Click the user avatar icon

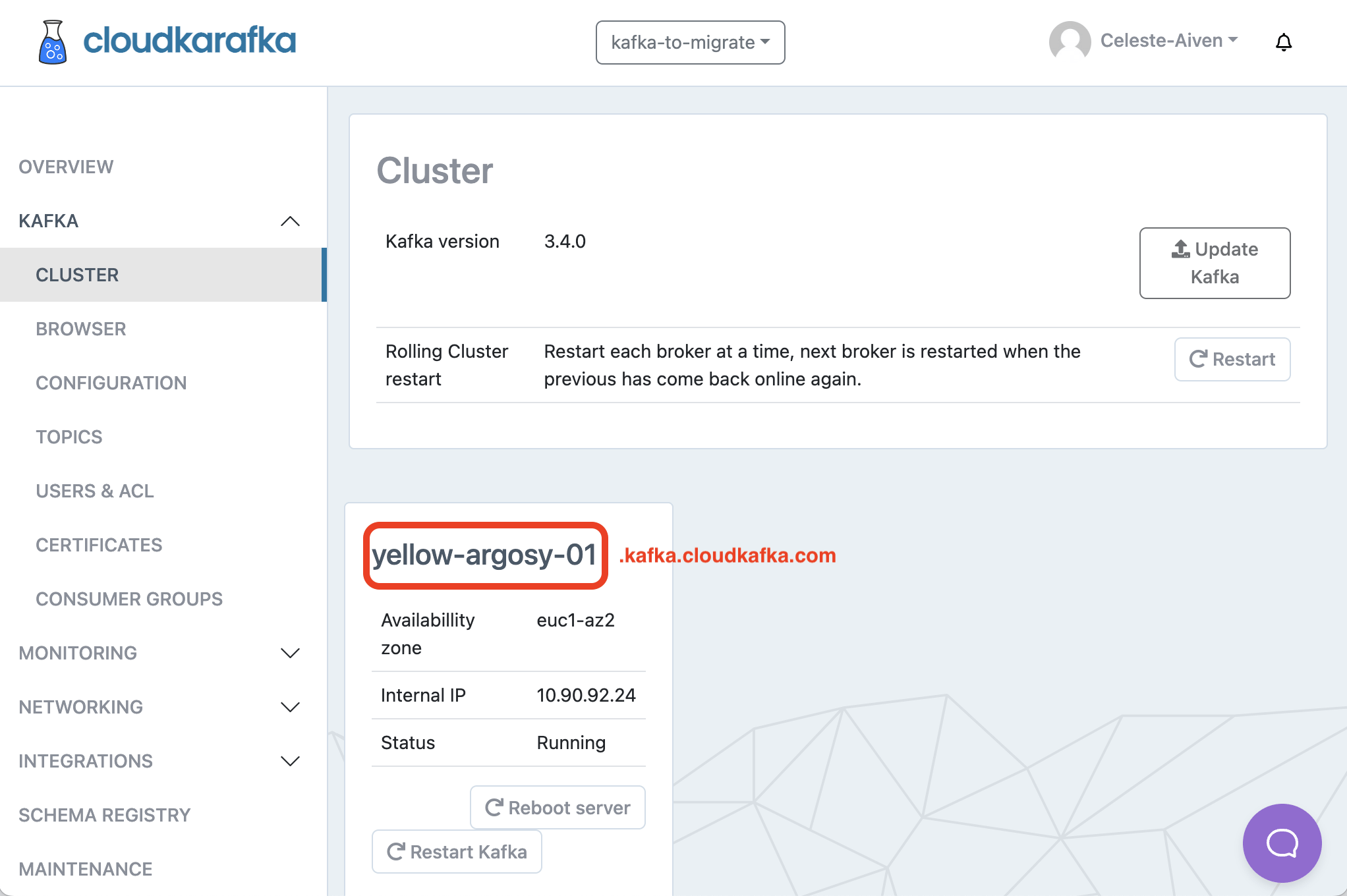(1070, 42)
